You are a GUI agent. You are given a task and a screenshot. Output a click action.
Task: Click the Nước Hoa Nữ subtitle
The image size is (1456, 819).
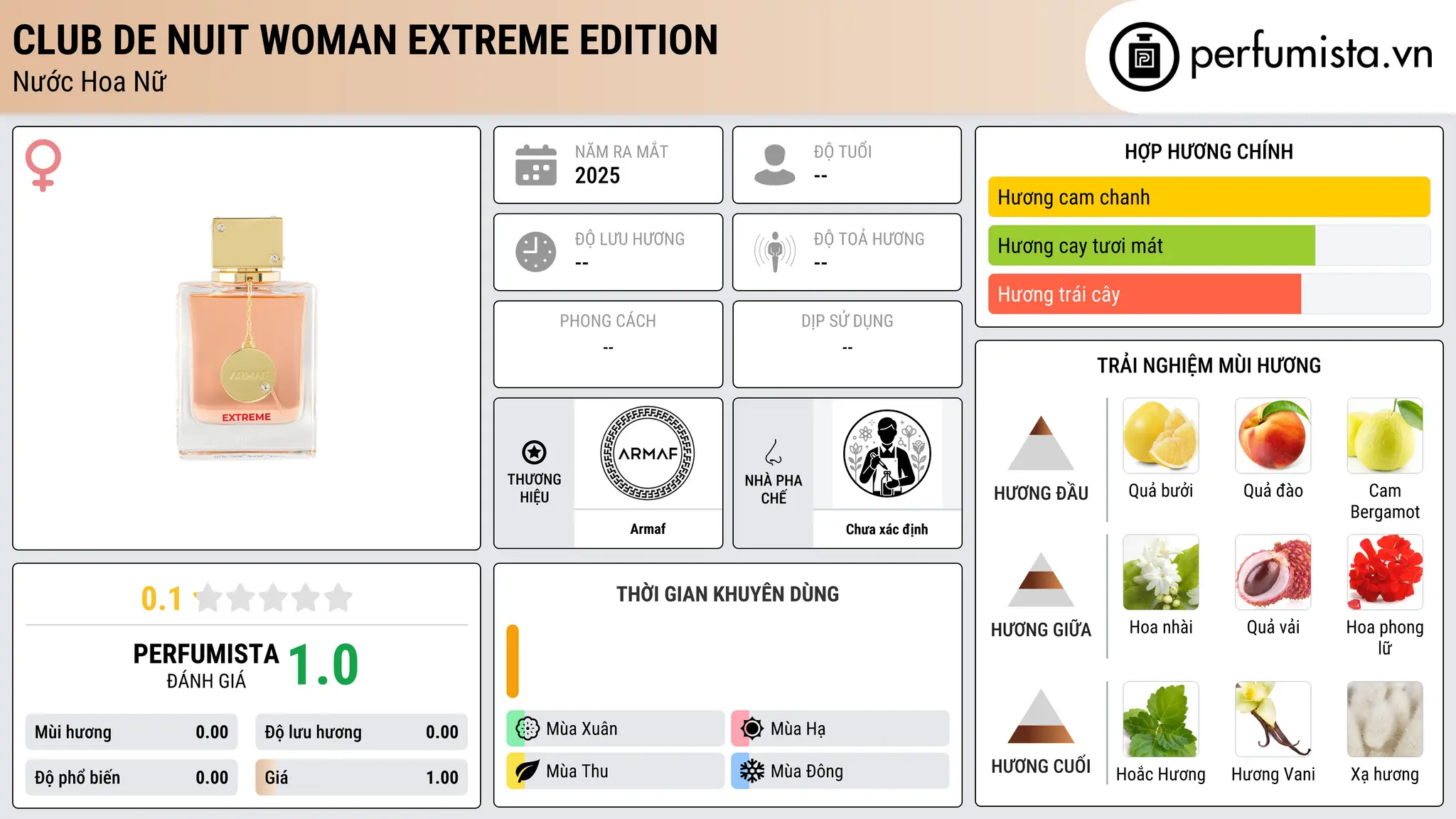click(90, 82)
